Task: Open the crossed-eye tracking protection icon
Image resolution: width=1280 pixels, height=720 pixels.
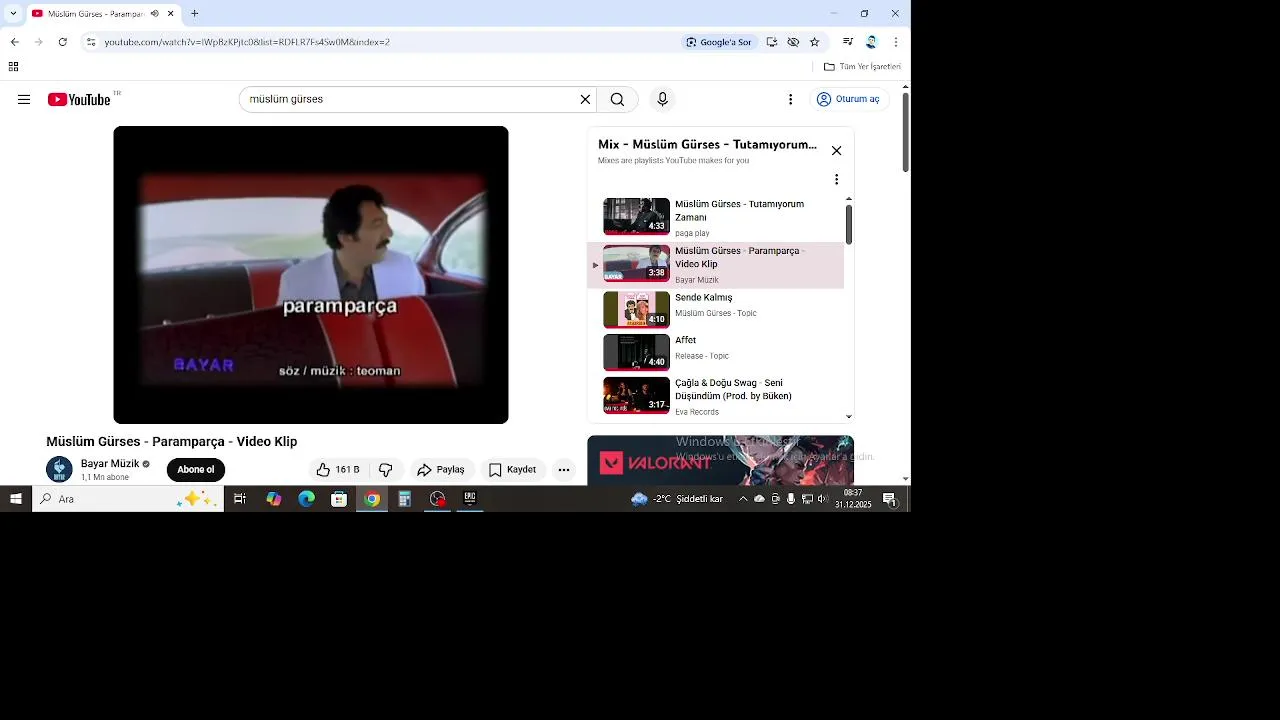Action: 793,42
